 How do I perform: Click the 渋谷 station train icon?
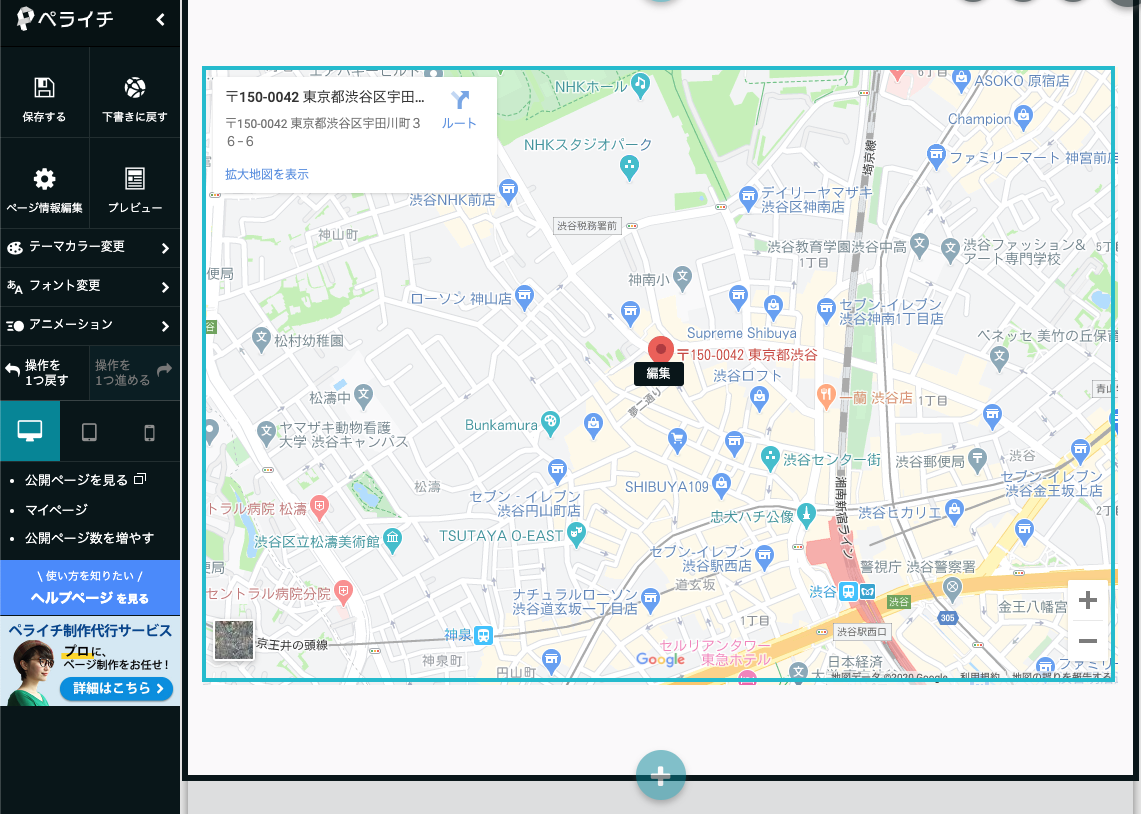click(848, 591)
